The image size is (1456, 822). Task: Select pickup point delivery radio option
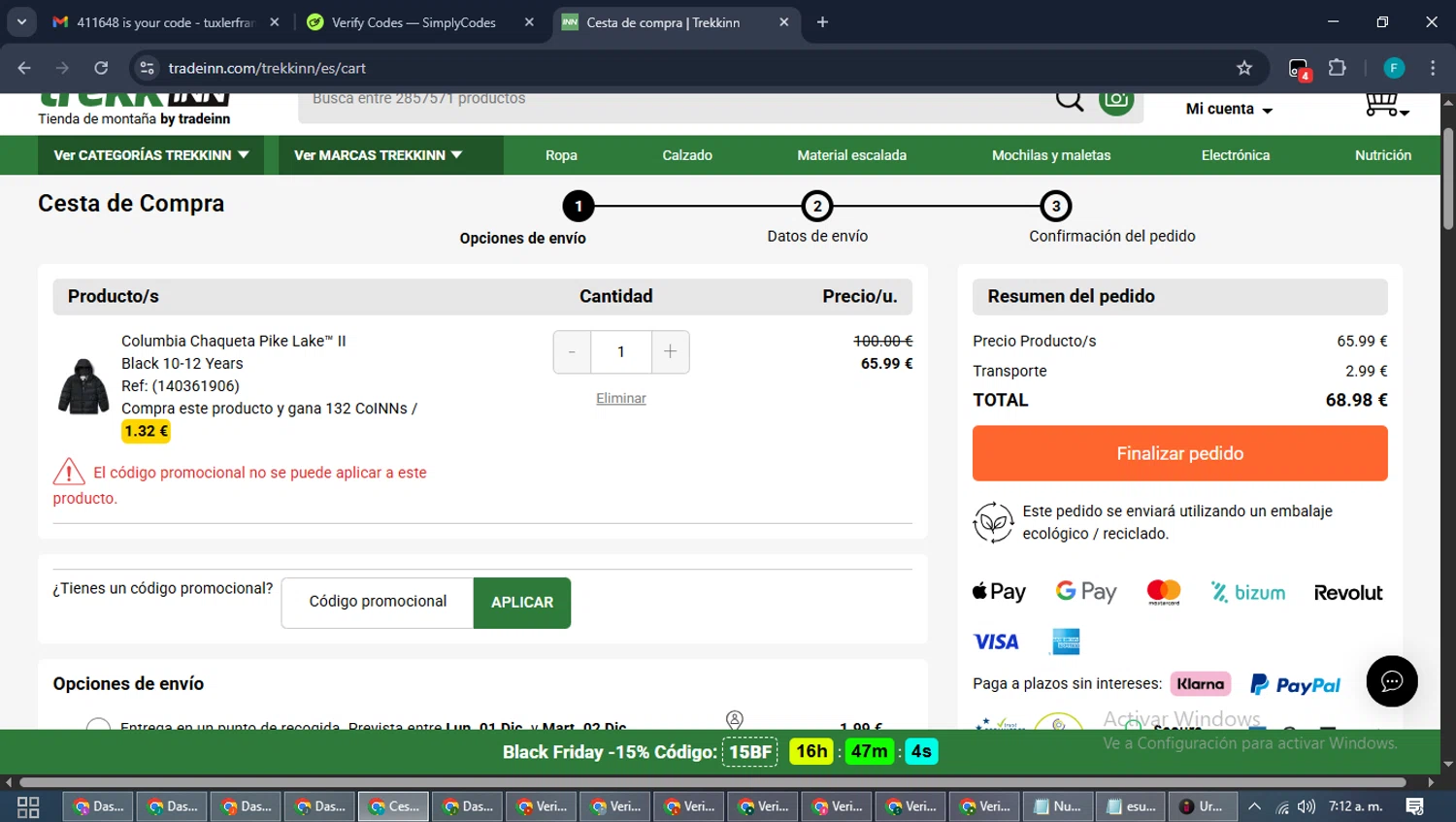(x=98, y=724)
